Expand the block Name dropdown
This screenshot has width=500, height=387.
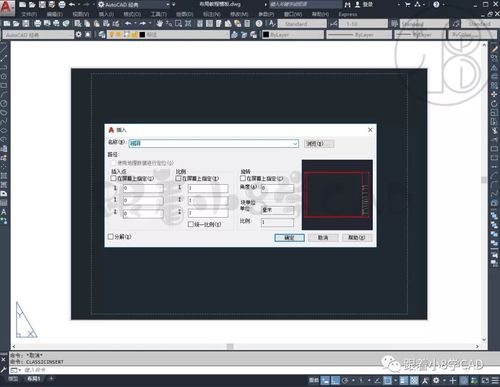point(295,143)
